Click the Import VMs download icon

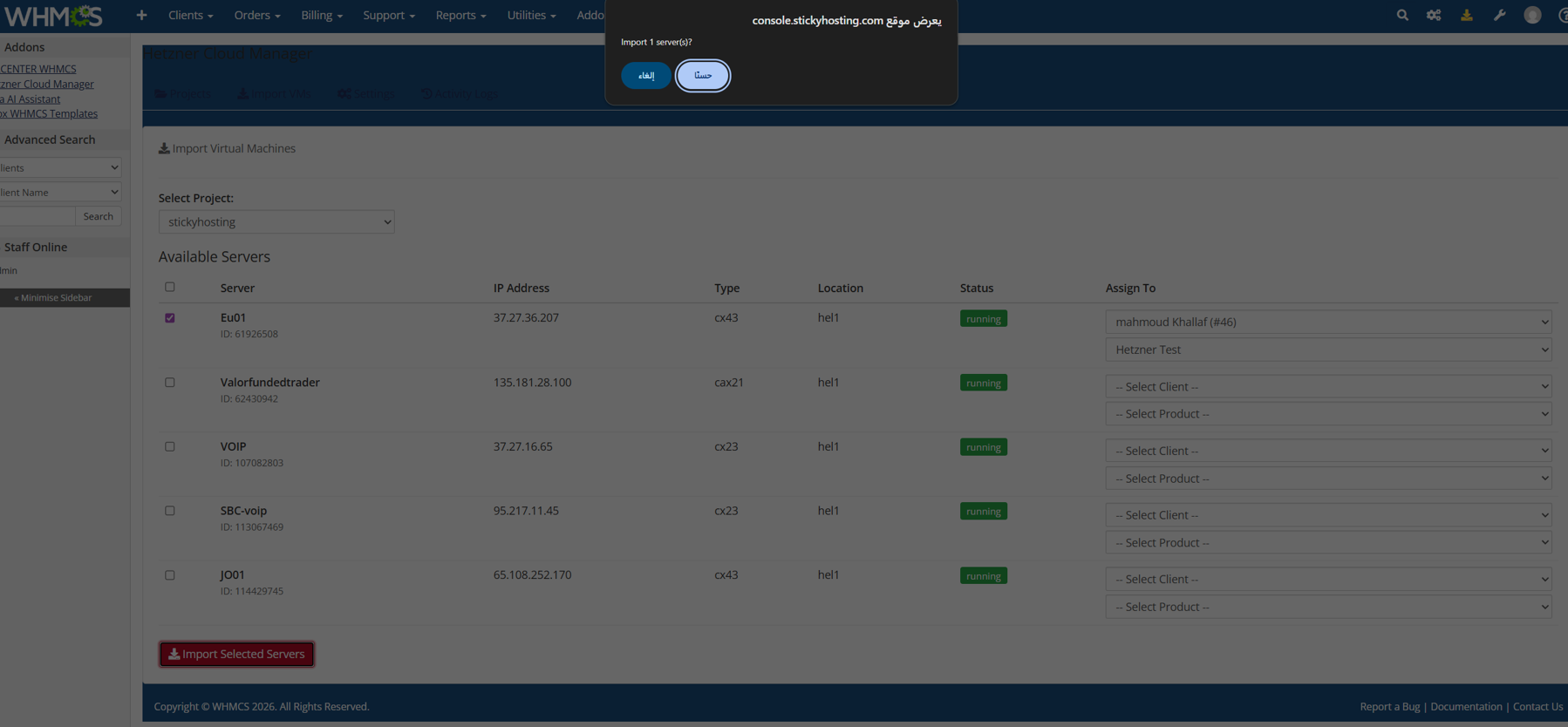click(x=243, y=93)
